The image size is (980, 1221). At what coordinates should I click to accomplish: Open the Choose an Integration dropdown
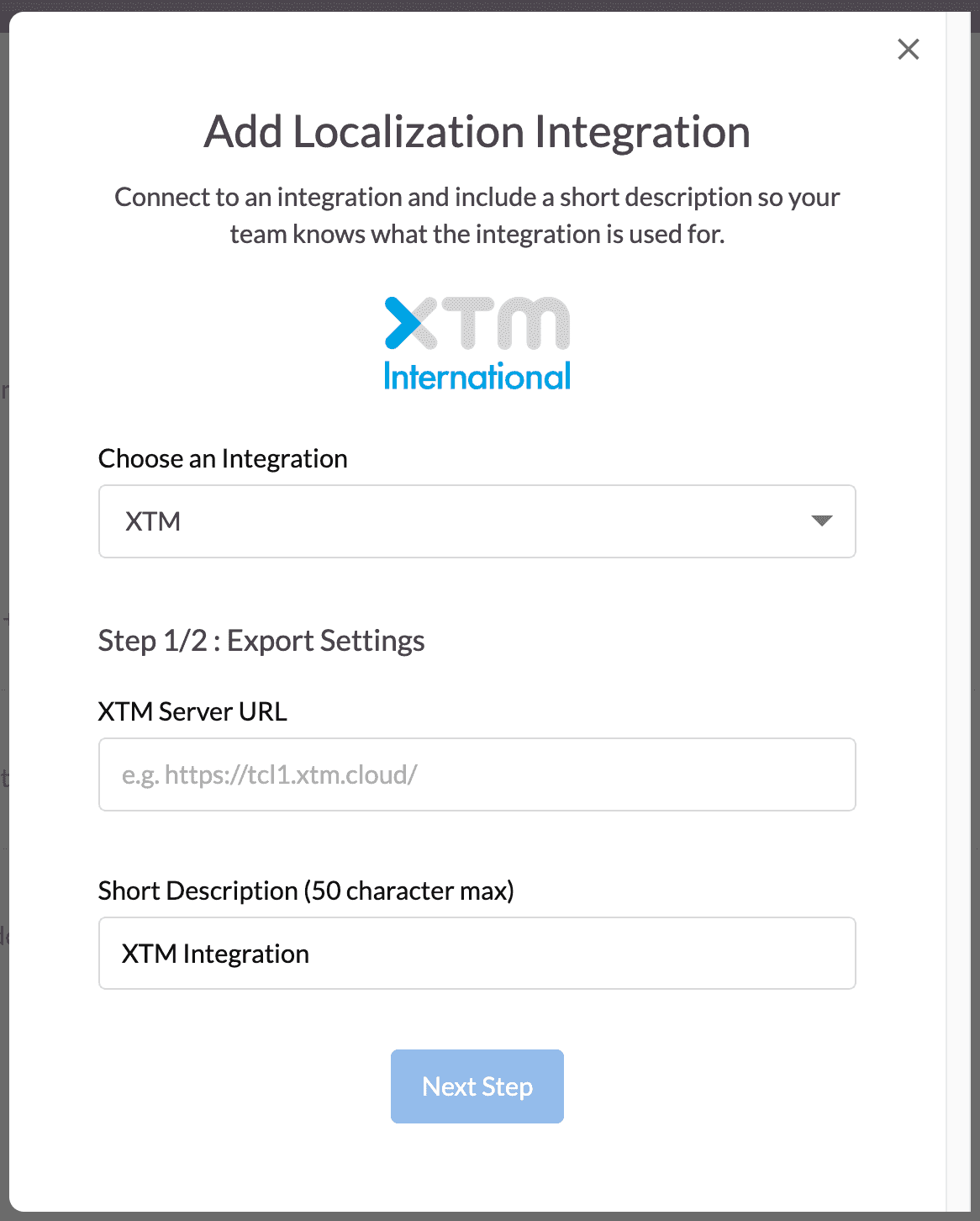[x=477, y=521]
